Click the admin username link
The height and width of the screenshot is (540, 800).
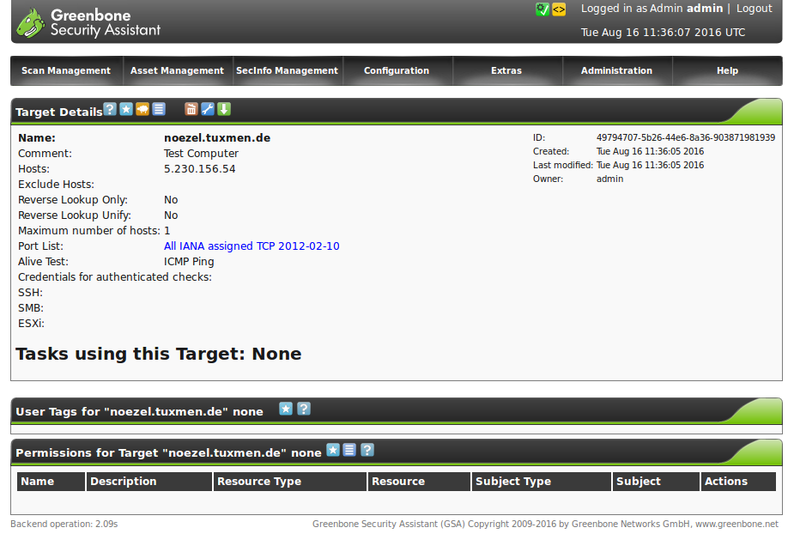click(705, 9)
